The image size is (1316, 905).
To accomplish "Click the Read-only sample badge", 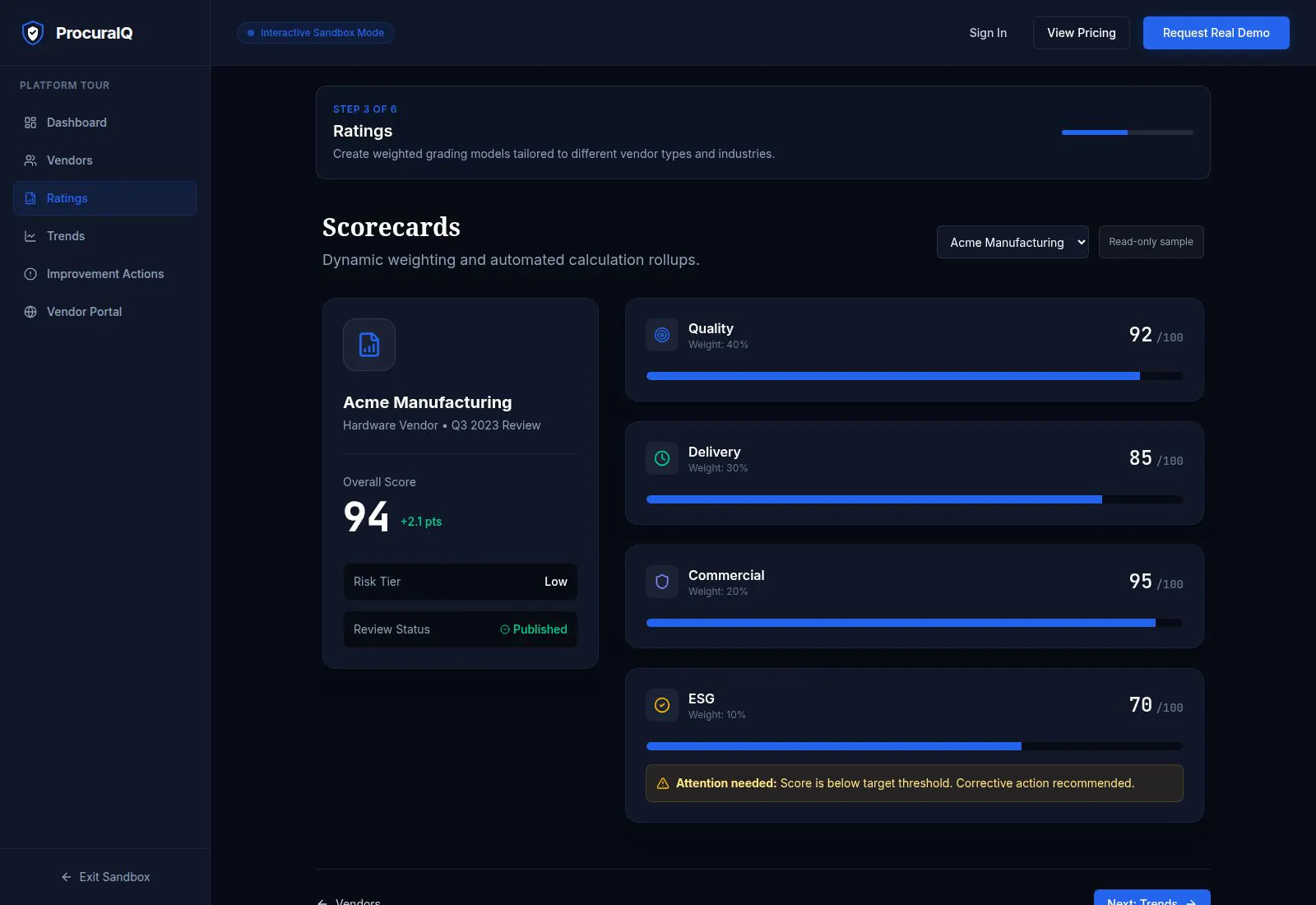I will pos(1151,242).
